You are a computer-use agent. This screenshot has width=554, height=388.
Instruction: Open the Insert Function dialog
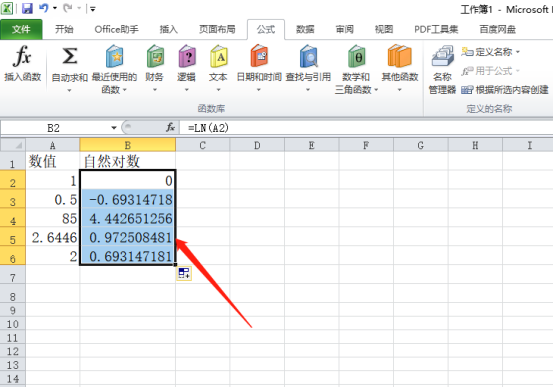(x=23, y=64)
